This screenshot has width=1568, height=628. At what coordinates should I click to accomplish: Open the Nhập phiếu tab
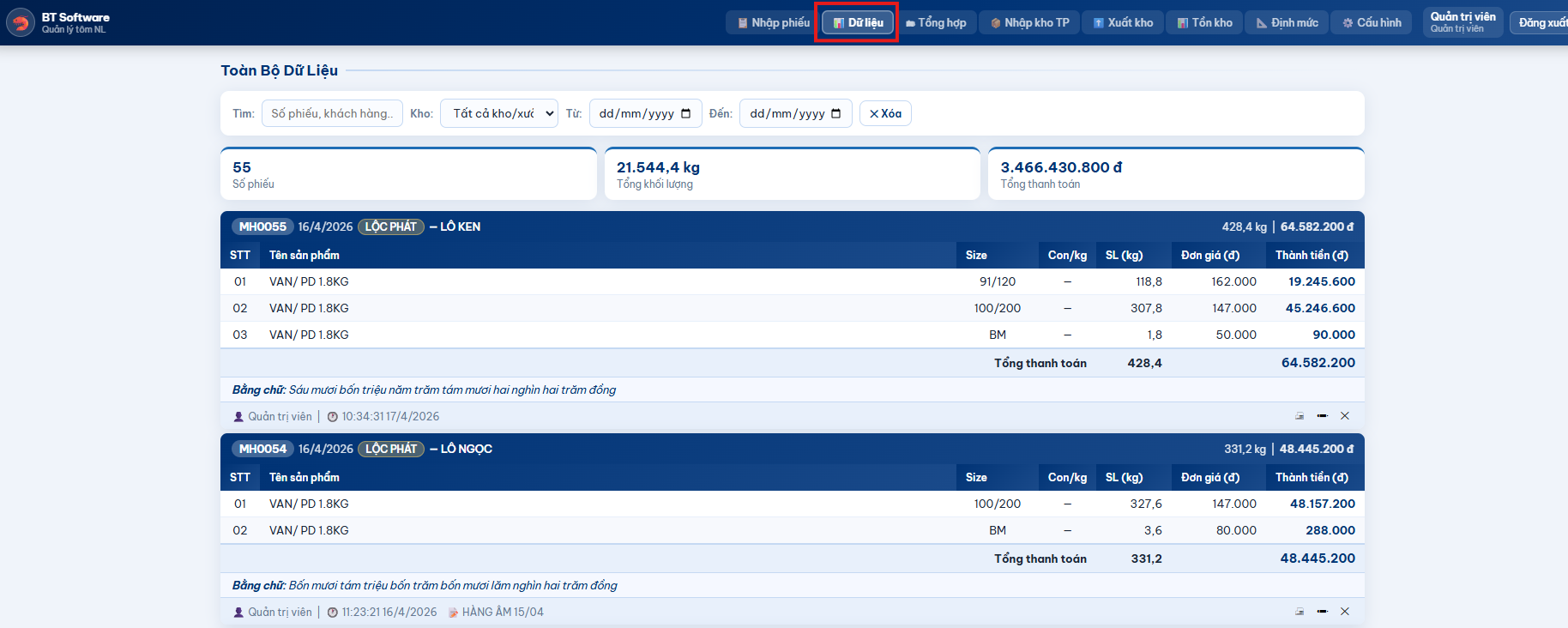click(773, 22)
